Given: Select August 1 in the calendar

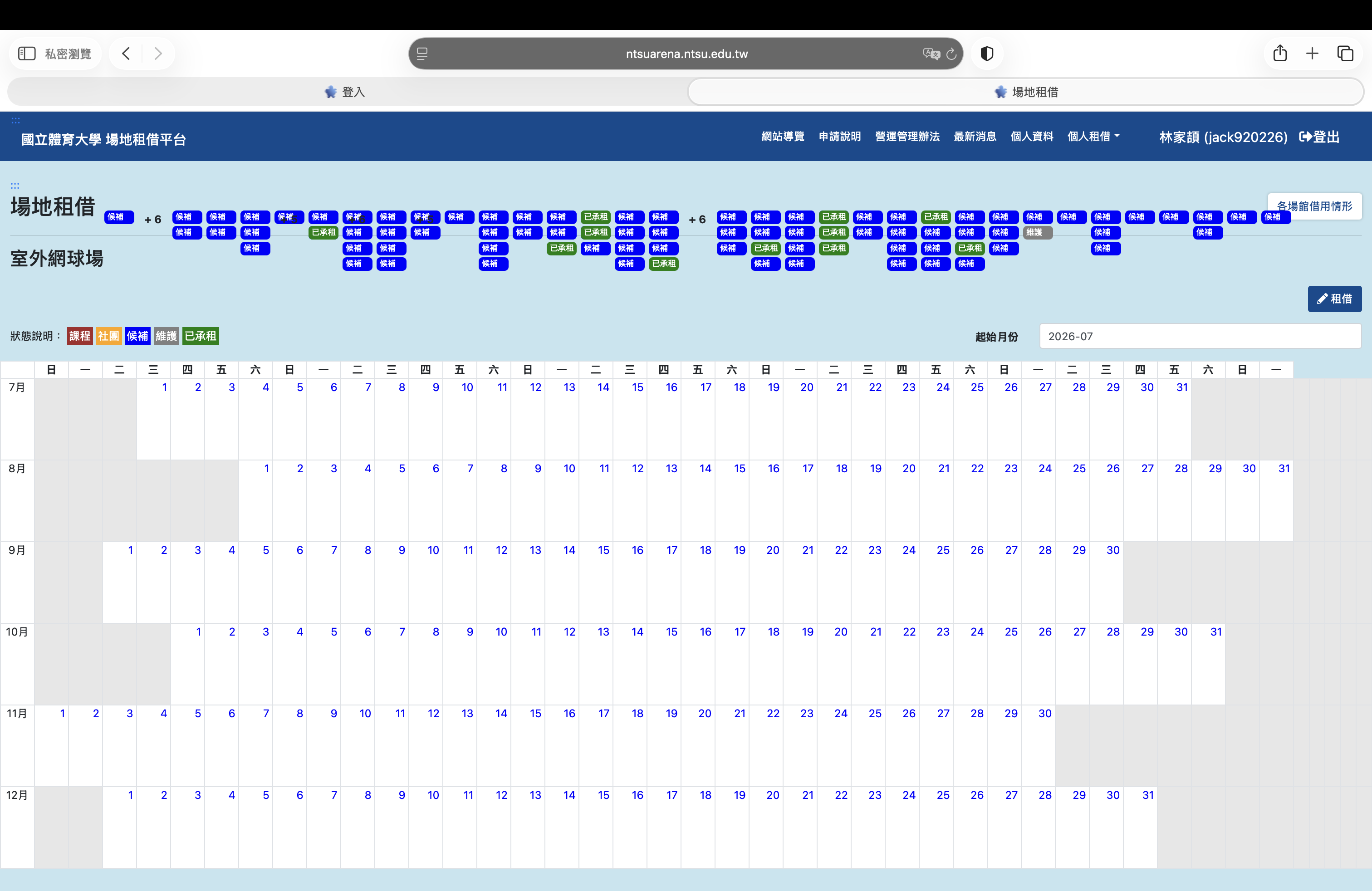Looking at the screenshot, I should point(266,469).
